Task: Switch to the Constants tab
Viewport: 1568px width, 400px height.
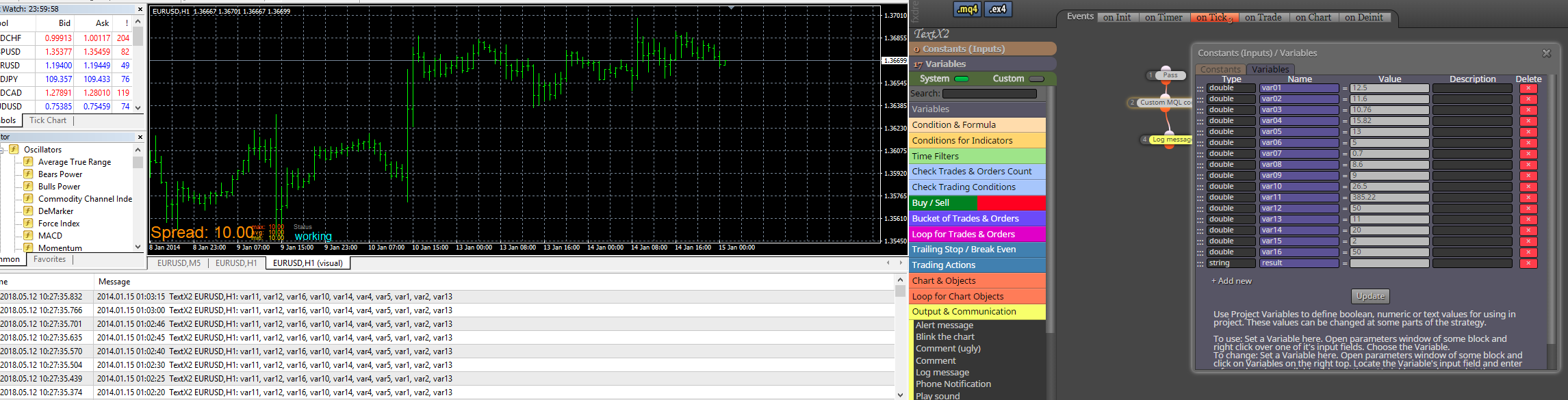Action: (x=1220, y=69)
